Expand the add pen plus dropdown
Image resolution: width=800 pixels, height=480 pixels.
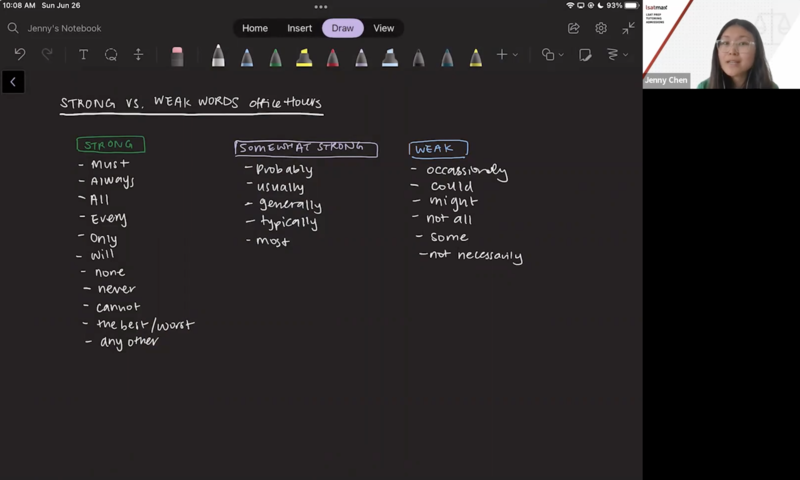[506, 55]
